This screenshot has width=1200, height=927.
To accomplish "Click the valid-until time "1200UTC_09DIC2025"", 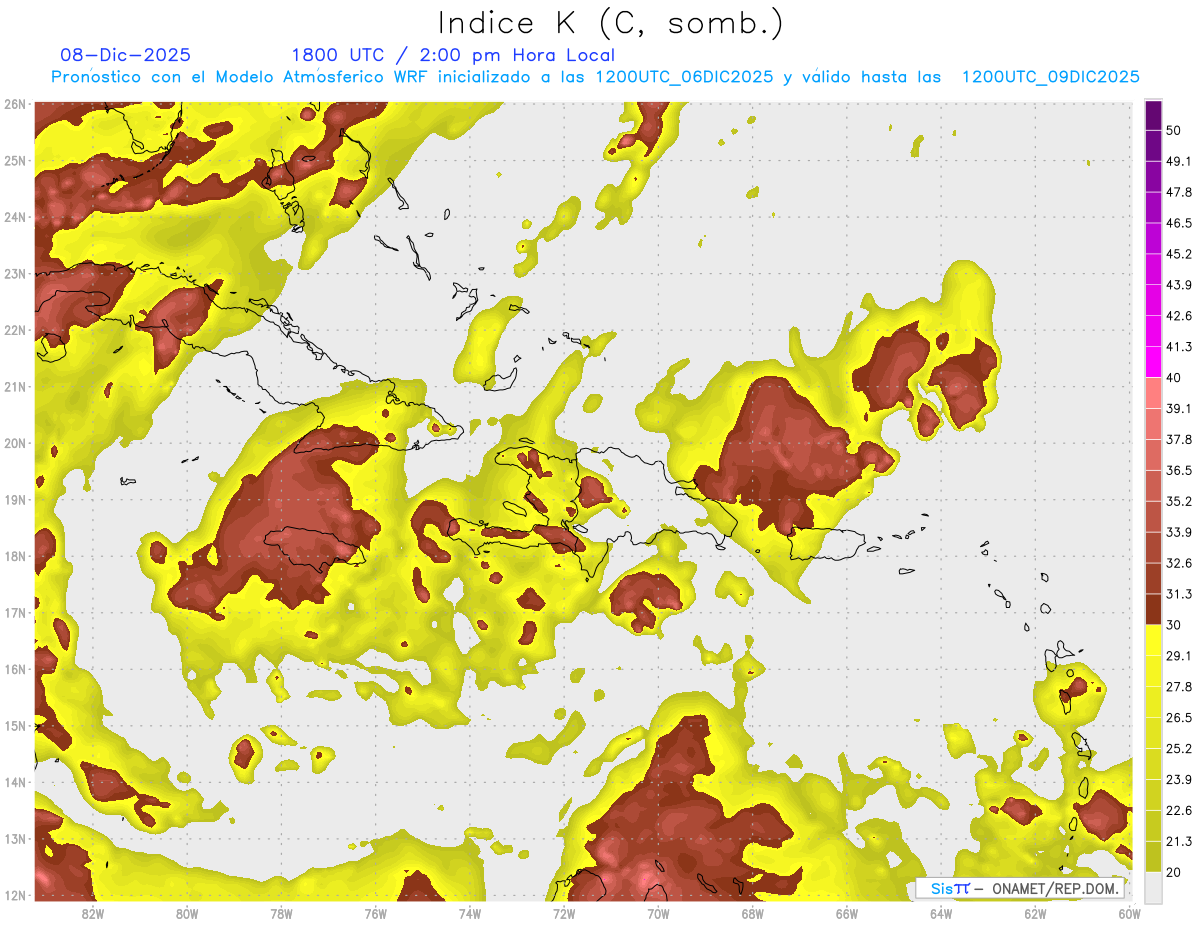I will pos(1050,77).
